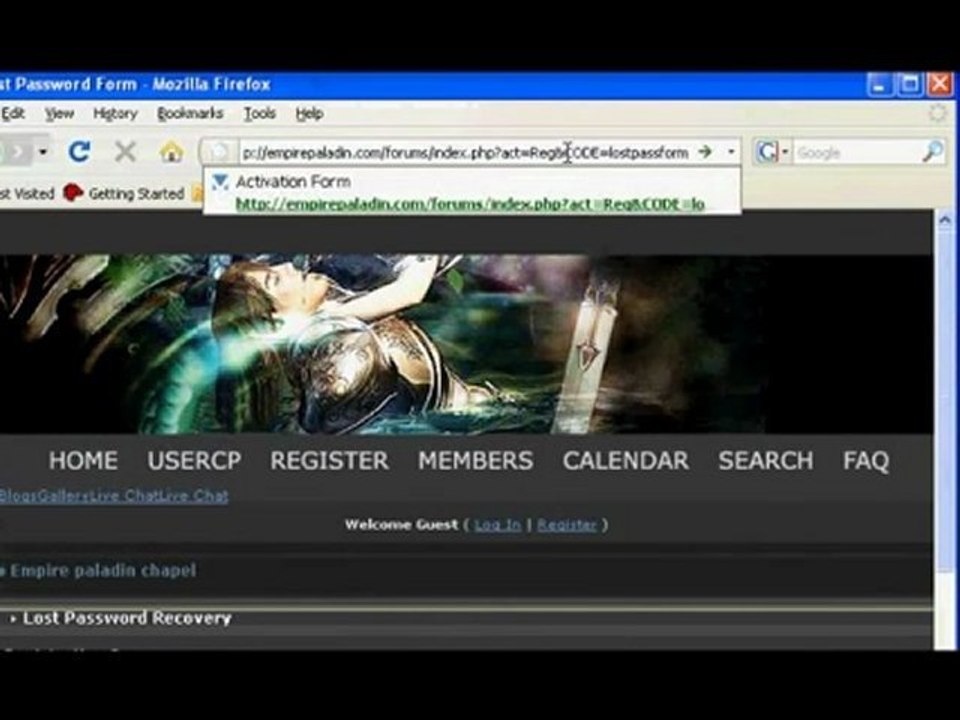Click the scrollbar up arrow
Viewport: 960px width, 720px height.
click(945, 220)
